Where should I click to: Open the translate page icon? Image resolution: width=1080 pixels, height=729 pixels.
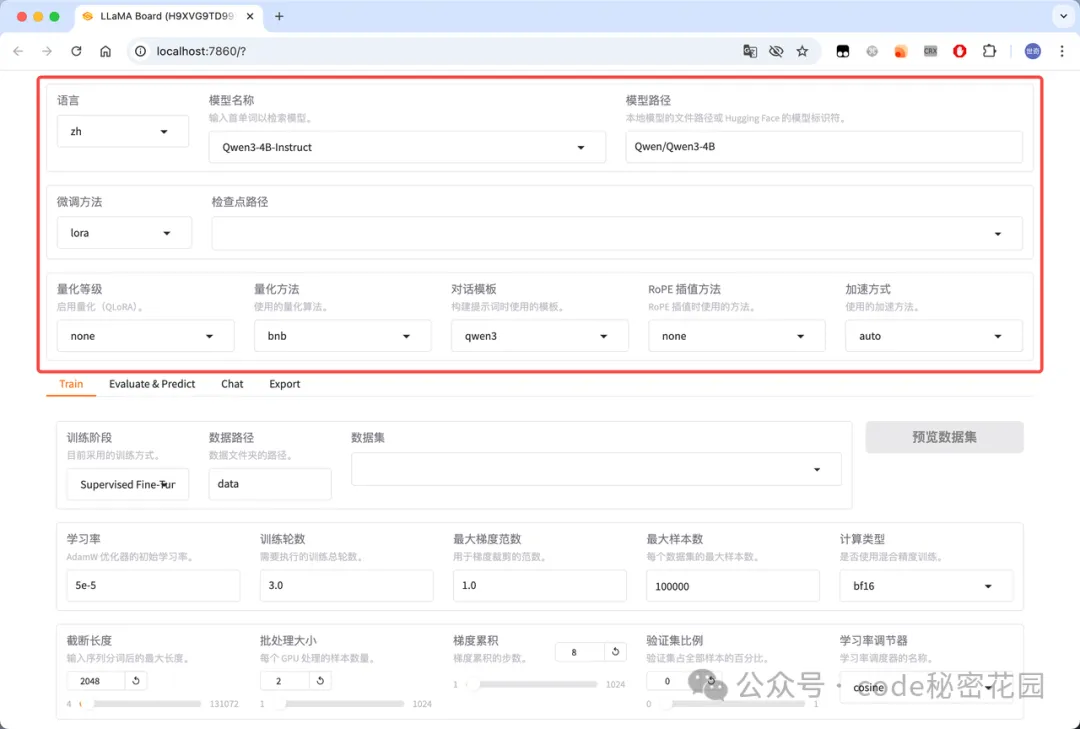pyautogui.click(x=750, y=51)
